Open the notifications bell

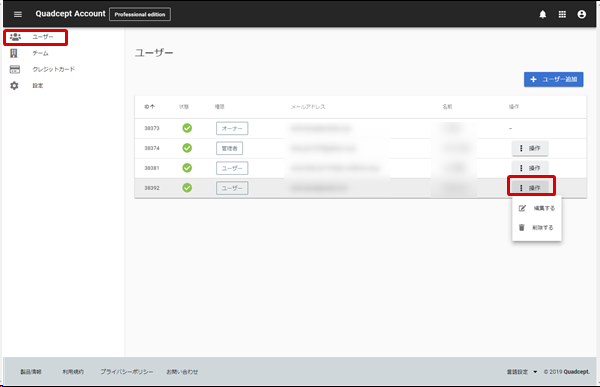point(543,15)
